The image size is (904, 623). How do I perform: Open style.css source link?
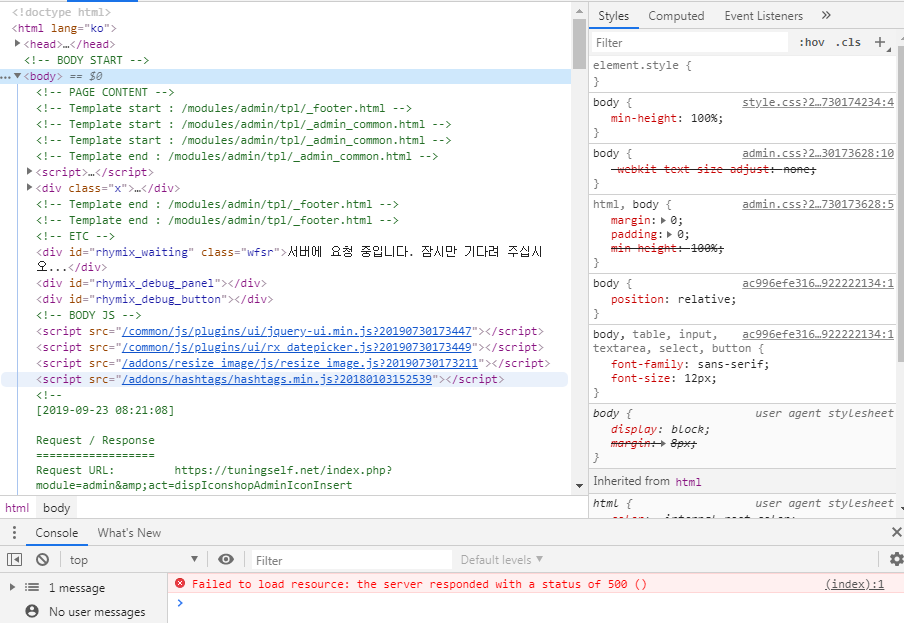[818, 102]
